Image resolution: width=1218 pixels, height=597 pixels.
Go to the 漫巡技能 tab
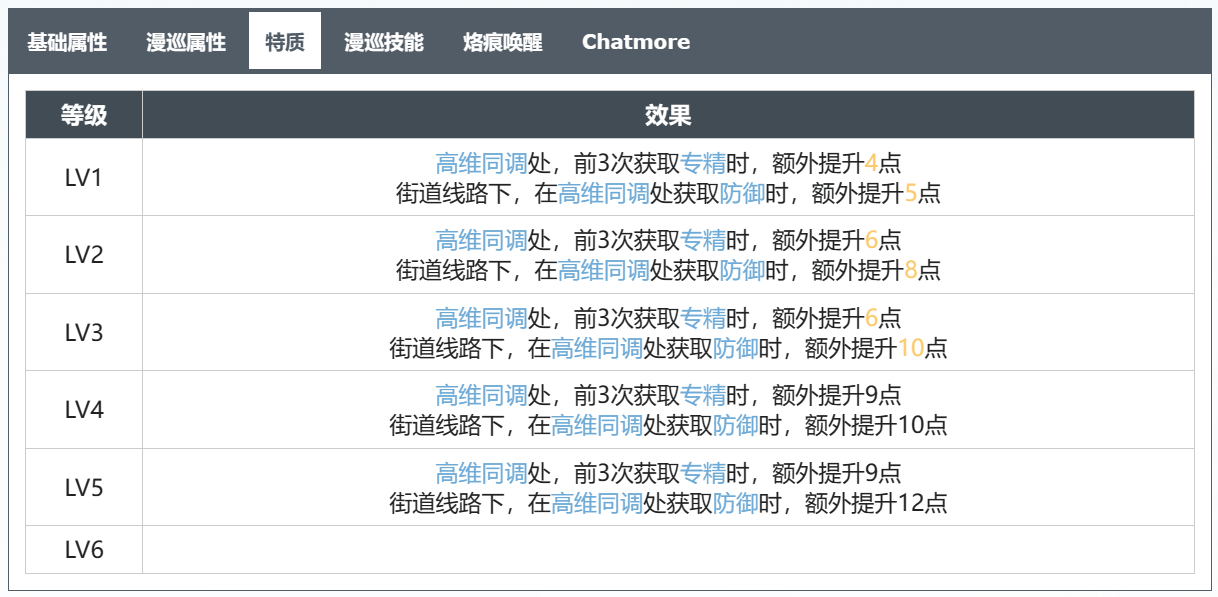pyautogui.click(x=384, y=42)
